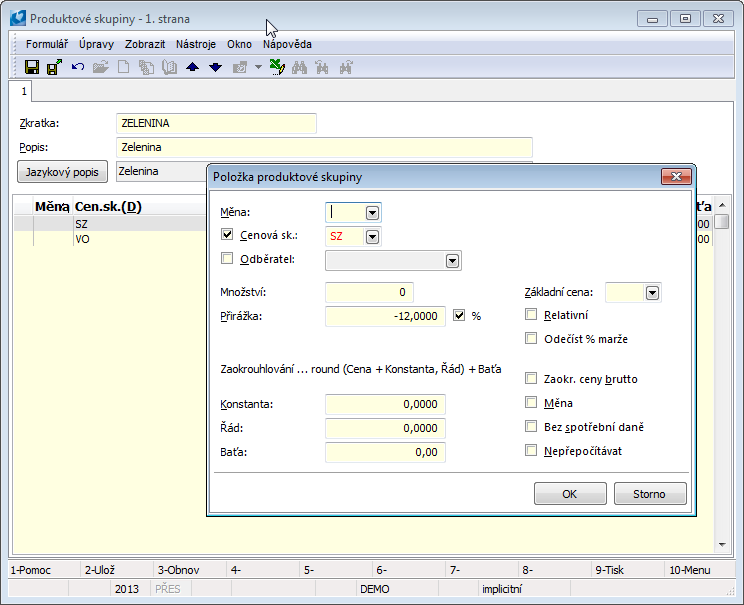Viewport: 744px width, 605px height.
Task: Click the Save floppy disk toolbar icon
Action: (32, 67)
